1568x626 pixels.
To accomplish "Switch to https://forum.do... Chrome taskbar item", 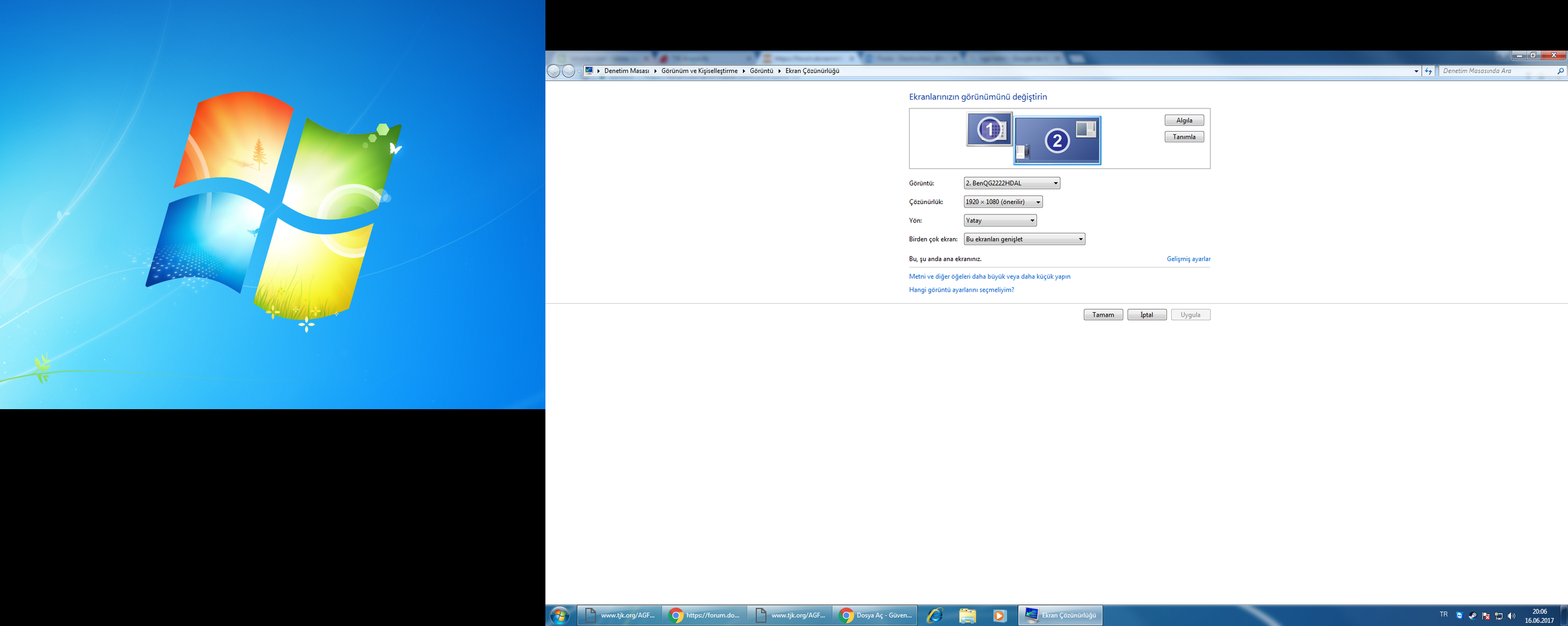I will click(x=704, y=616).
